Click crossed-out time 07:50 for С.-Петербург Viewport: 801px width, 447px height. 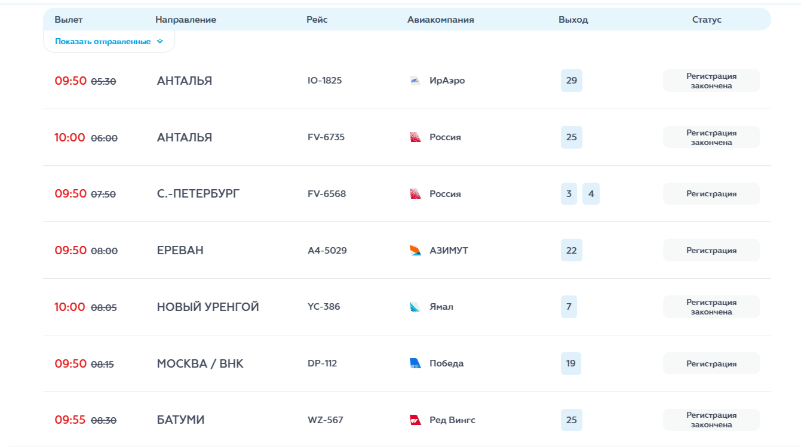coord(104,195)
